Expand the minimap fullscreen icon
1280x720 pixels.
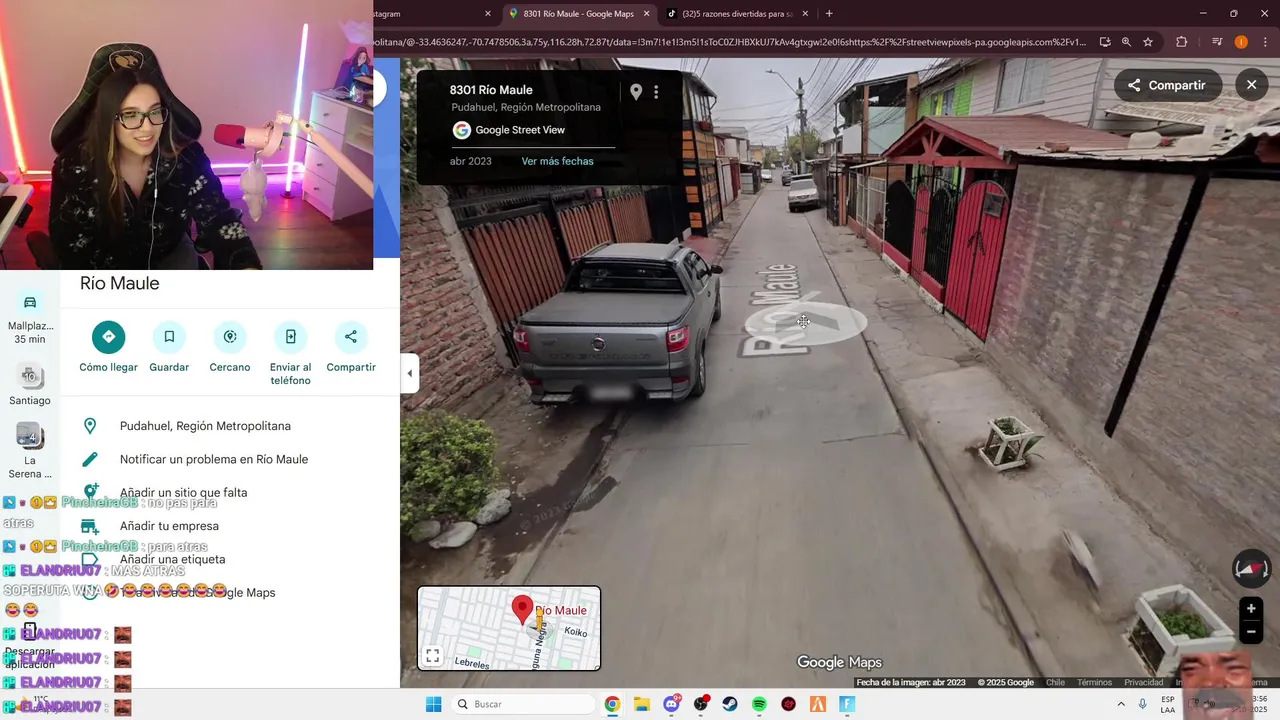432,656
